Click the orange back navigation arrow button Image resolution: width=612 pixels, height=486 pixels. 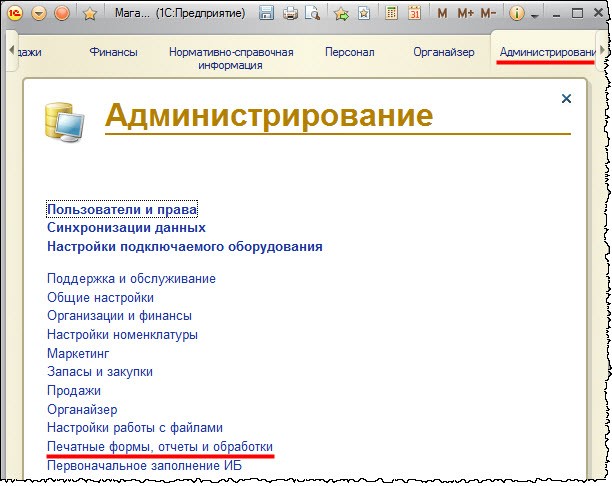38,14
